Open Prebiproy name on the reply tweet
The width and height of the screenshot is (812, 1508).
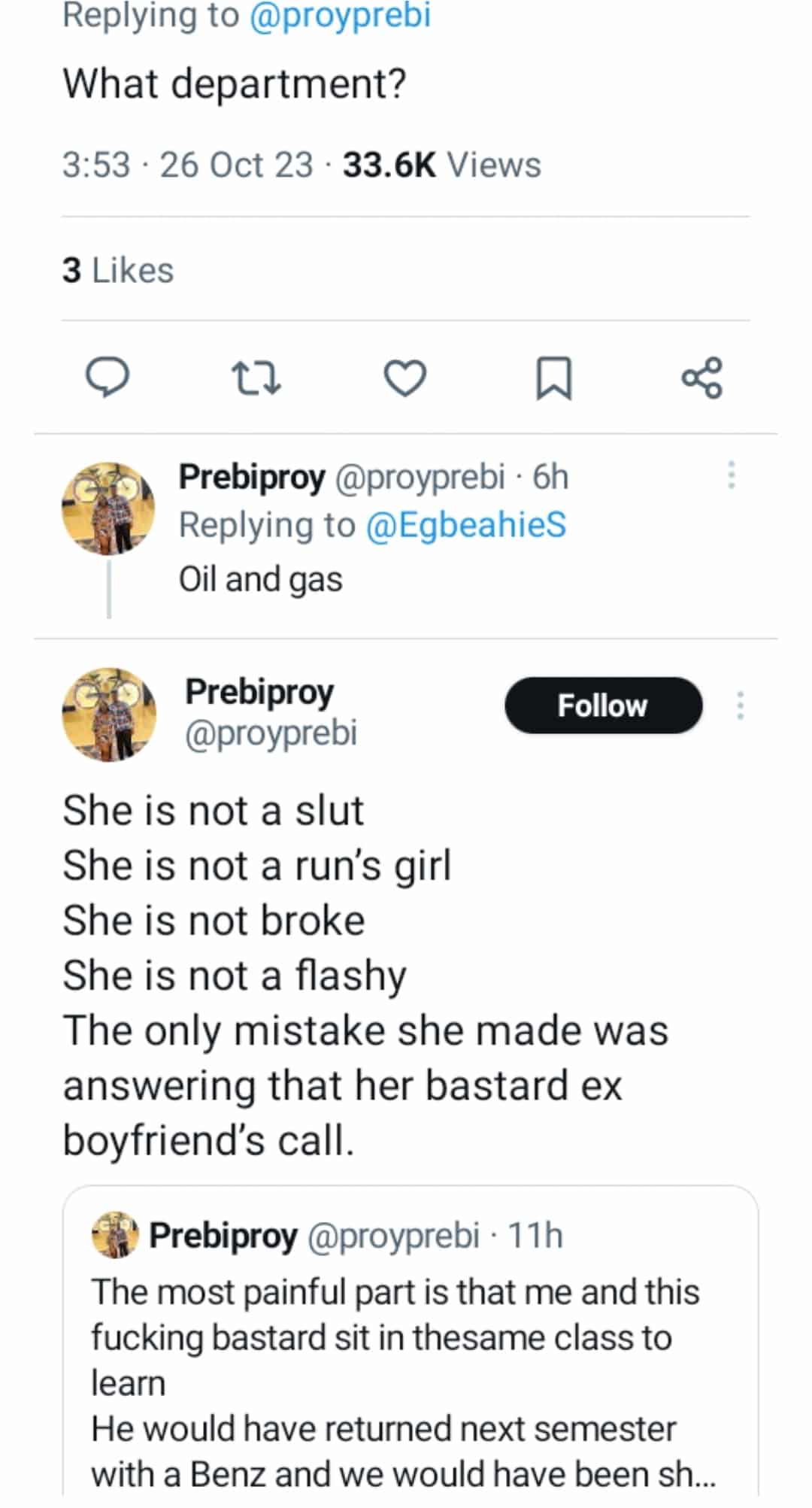click(252, 477)
